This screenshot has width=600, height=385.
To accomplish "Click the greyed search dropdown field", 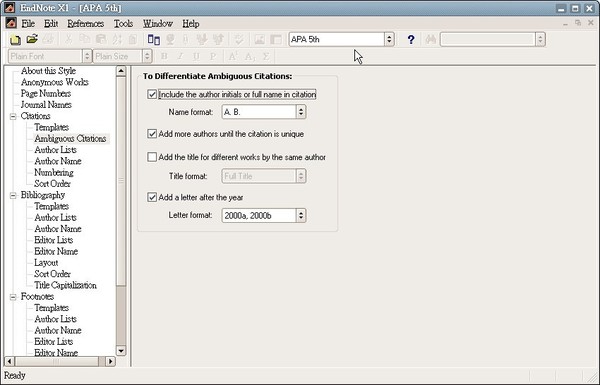I will coord(492,39).
